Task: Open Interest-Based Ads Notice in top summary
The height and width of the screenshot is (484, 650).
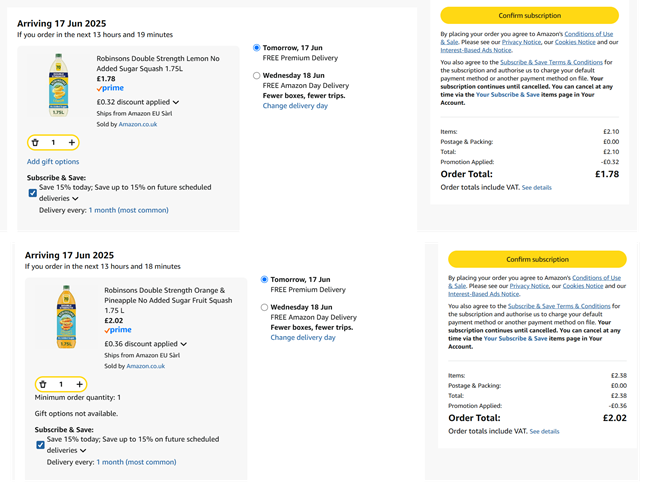Action: [476, 50]
